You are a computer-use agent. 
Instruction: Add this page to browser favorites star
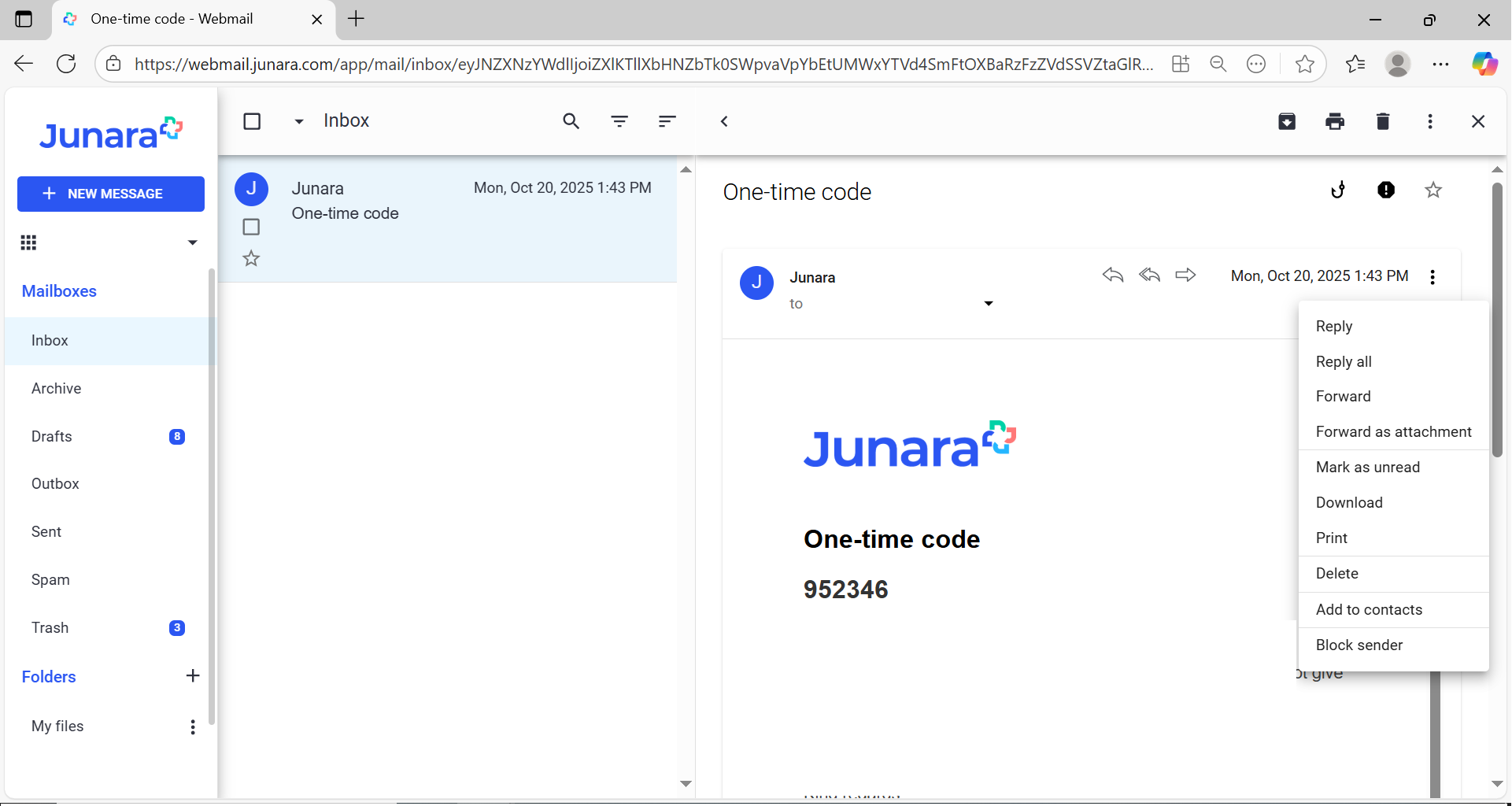pos(1305,64)
